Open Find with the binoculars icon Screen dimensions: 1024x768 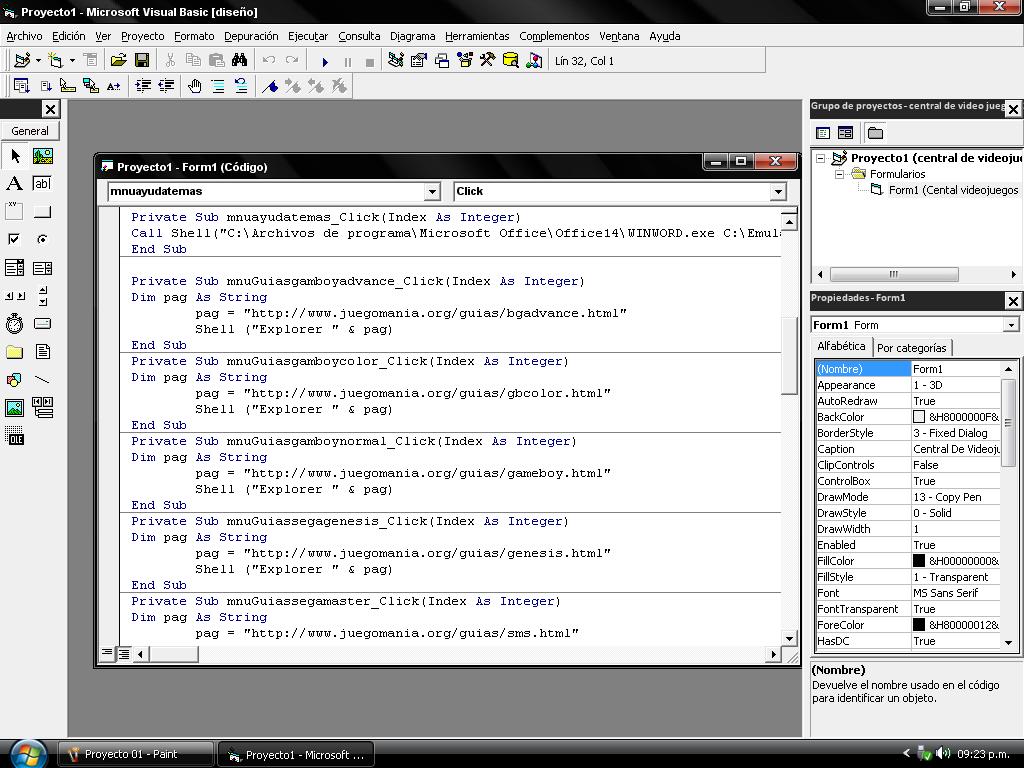pyautogui.click(x=240, y=61)
